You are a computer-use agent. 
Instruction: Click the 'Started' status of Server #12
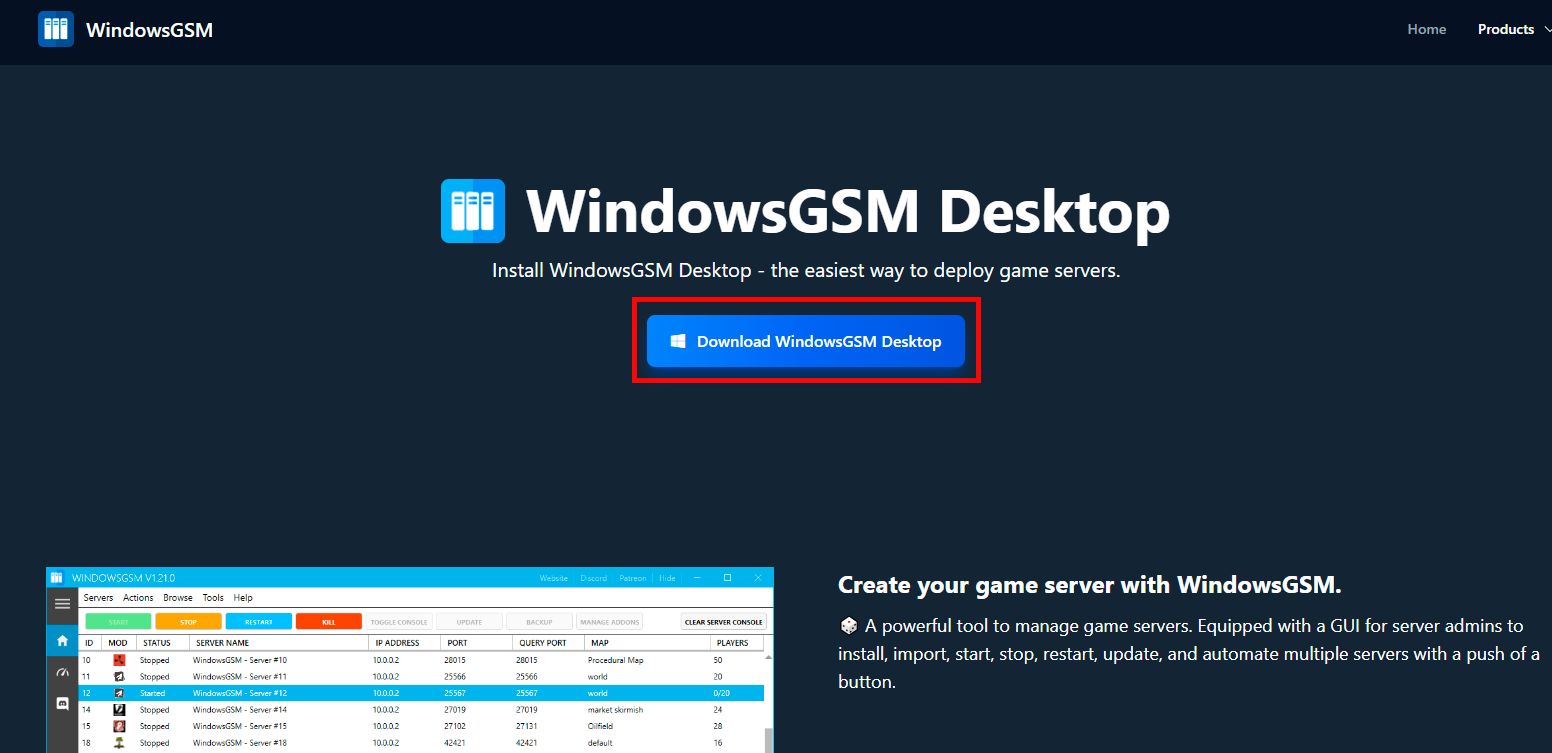153,693
